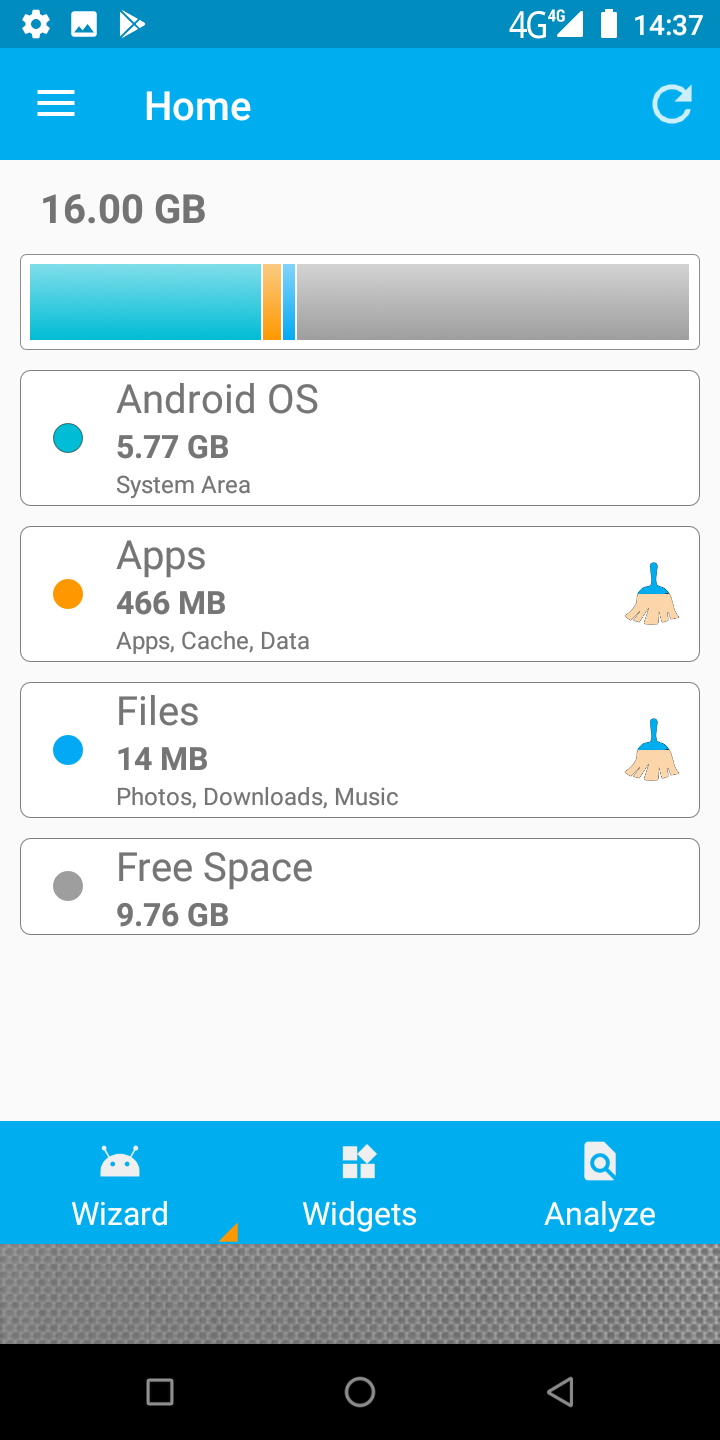Switch to the Wizard tab label
720x1440 pixels.
point(120,1214)
